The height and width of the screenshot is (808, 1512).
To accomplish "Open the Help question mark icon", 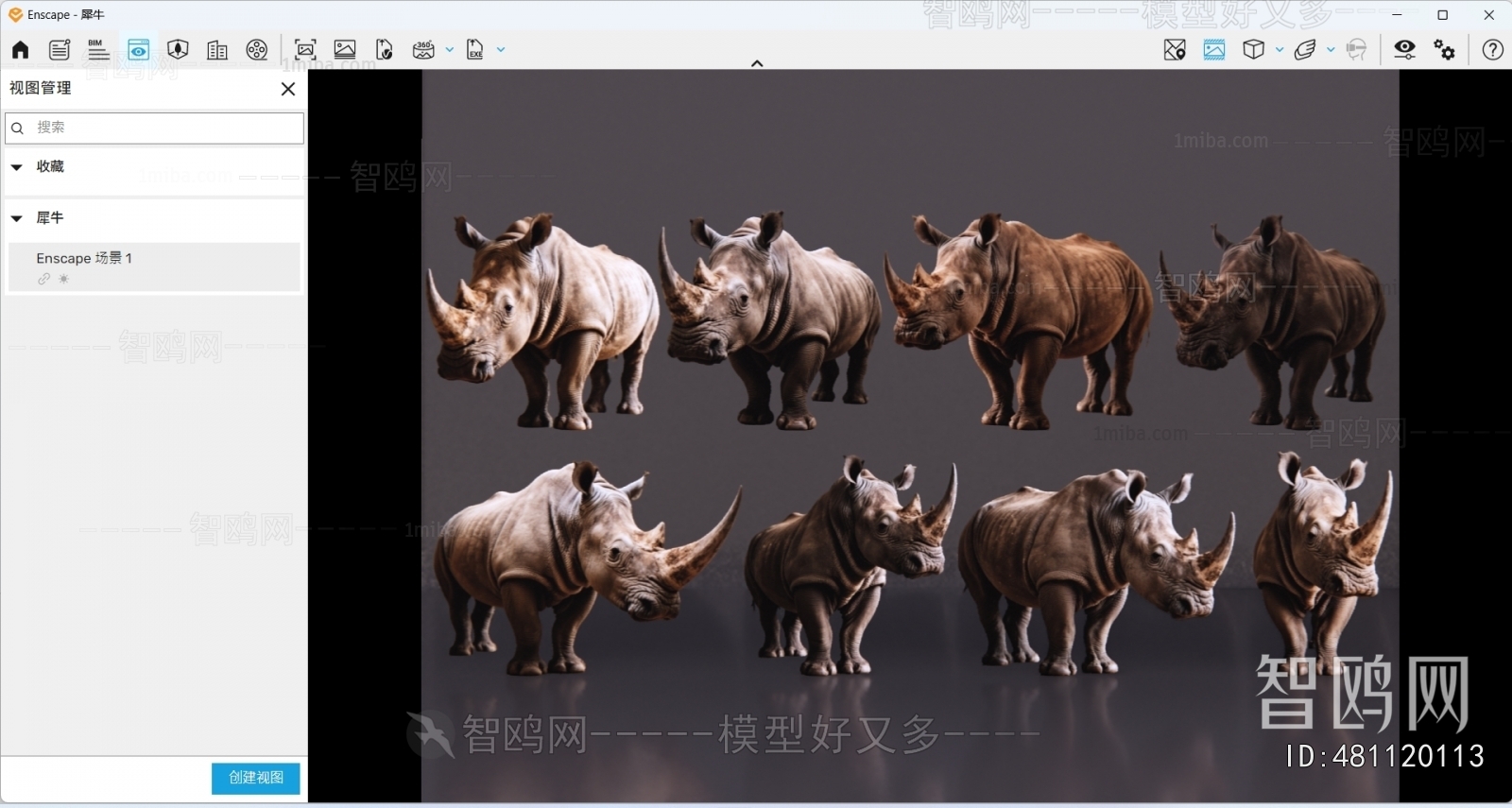I will pyautogui.click(x=1493, y=50).
